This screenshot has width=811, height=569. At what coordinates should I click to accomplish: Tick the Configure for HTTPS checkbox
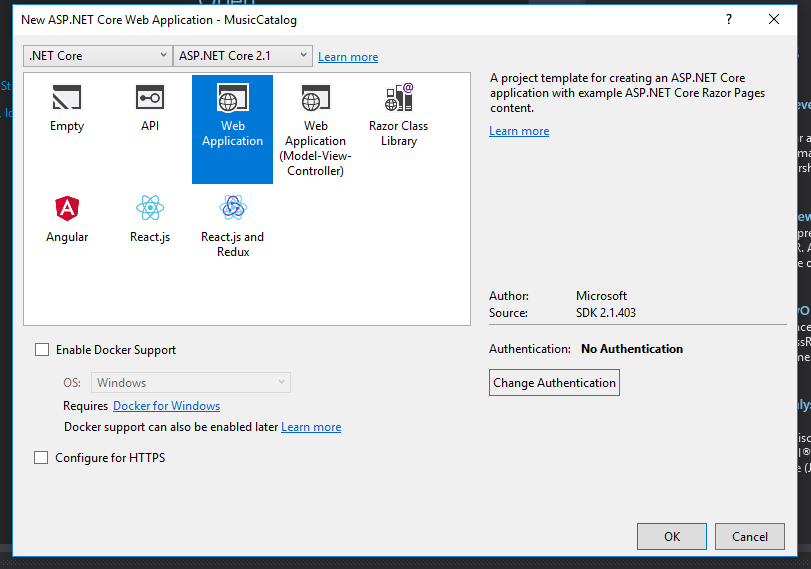pos(42,458)
